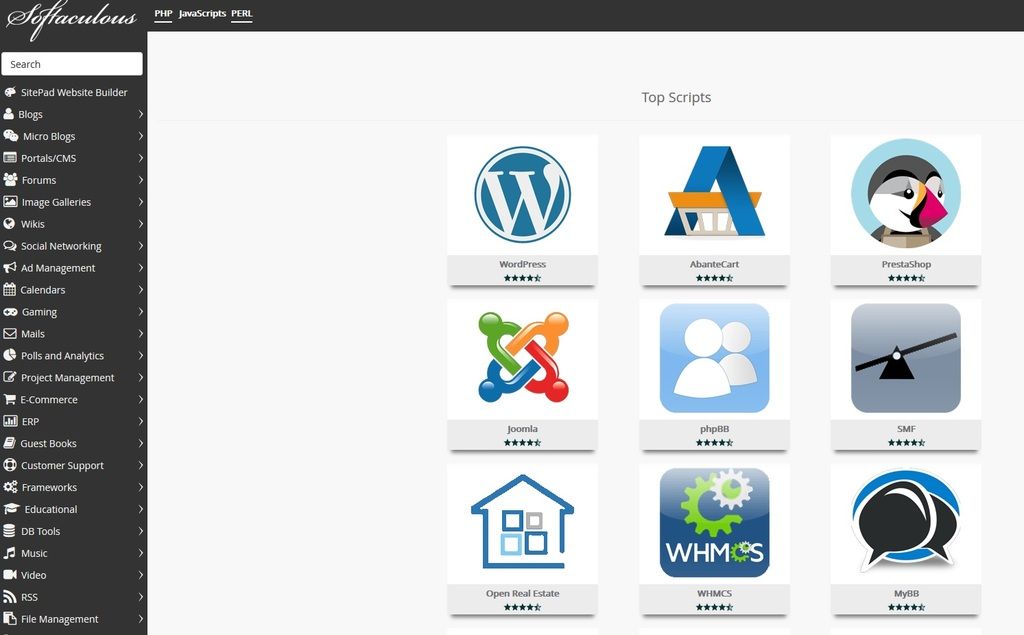Viewport: 1024px width, 635px height.
Task: Click the MyBB star rating
Action: (x=906, y=607)
